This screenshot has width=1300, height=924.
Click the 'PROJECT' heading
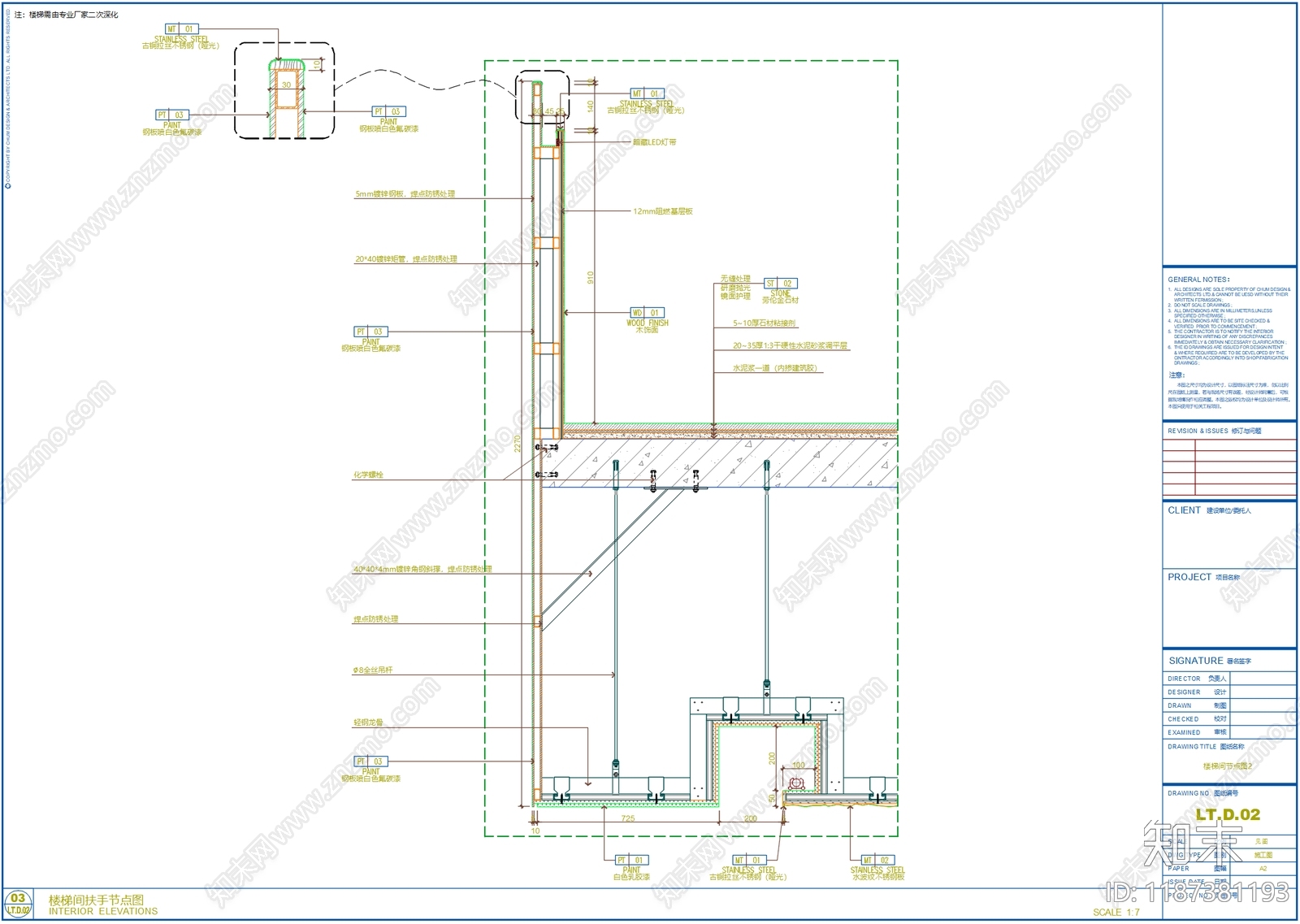click(x=1189, y=577)
